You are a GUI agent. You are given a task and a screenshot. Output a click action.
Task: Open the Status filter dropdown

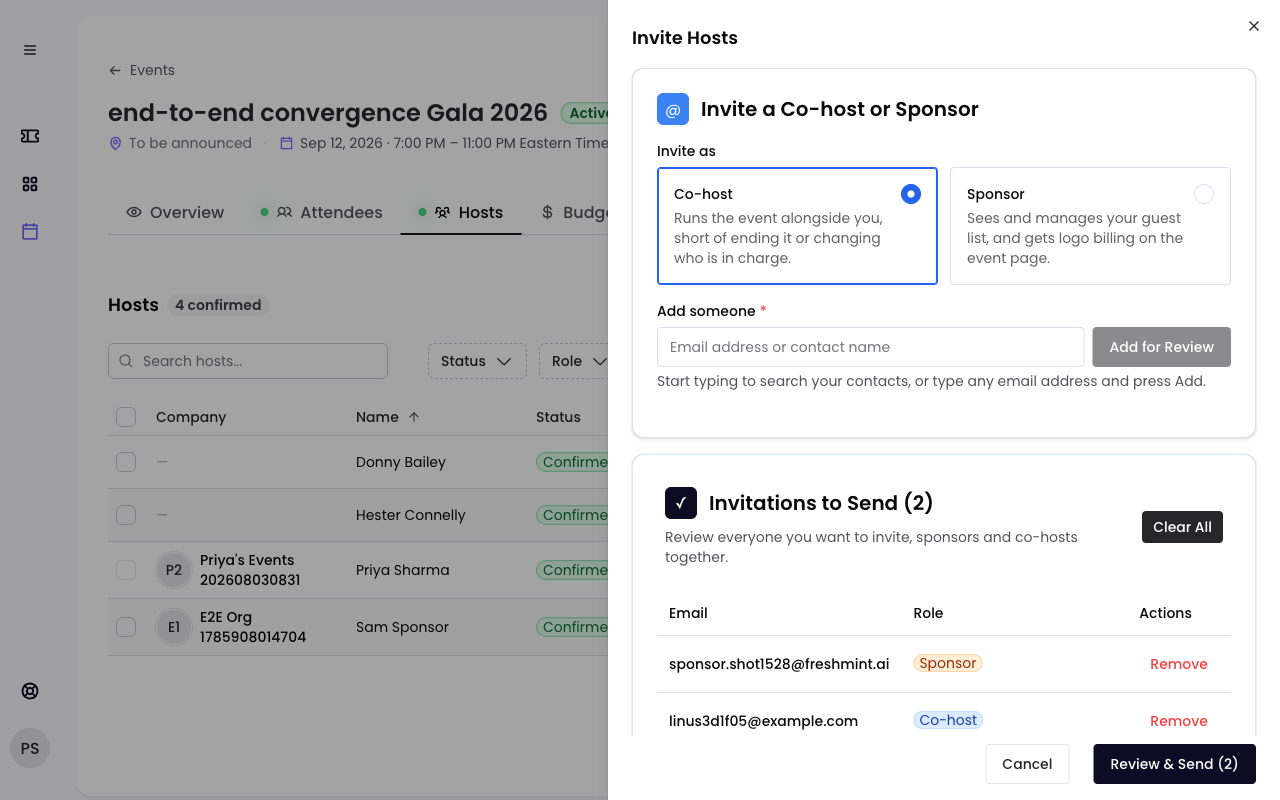[x=477, y=361]
